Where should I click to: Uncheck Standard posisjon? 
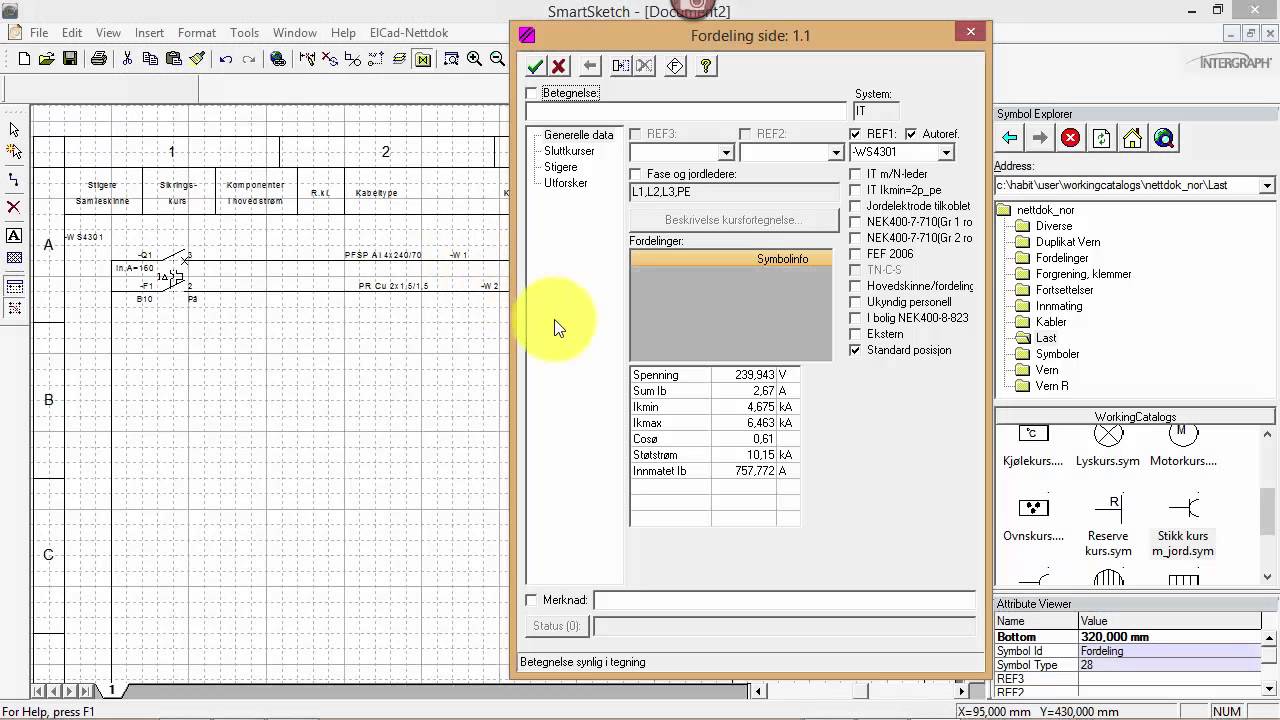[855, 350]
